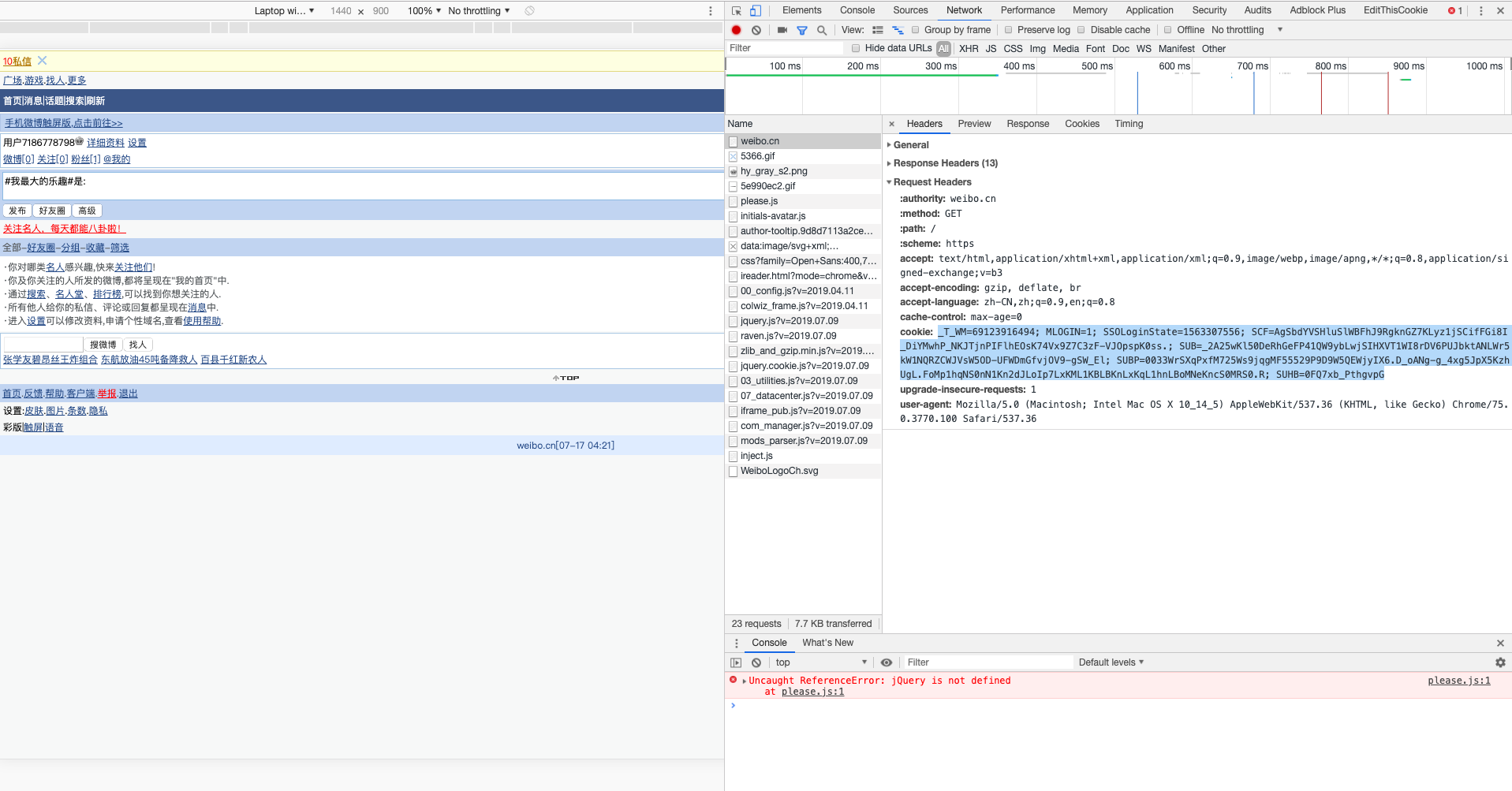Open the Performance tab
Screen dimensions: 1512x791
(1028, 10)
